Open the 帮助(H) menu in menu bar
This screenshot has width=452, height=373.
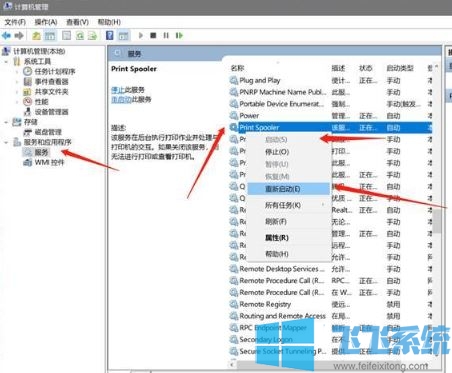[109, 22]
